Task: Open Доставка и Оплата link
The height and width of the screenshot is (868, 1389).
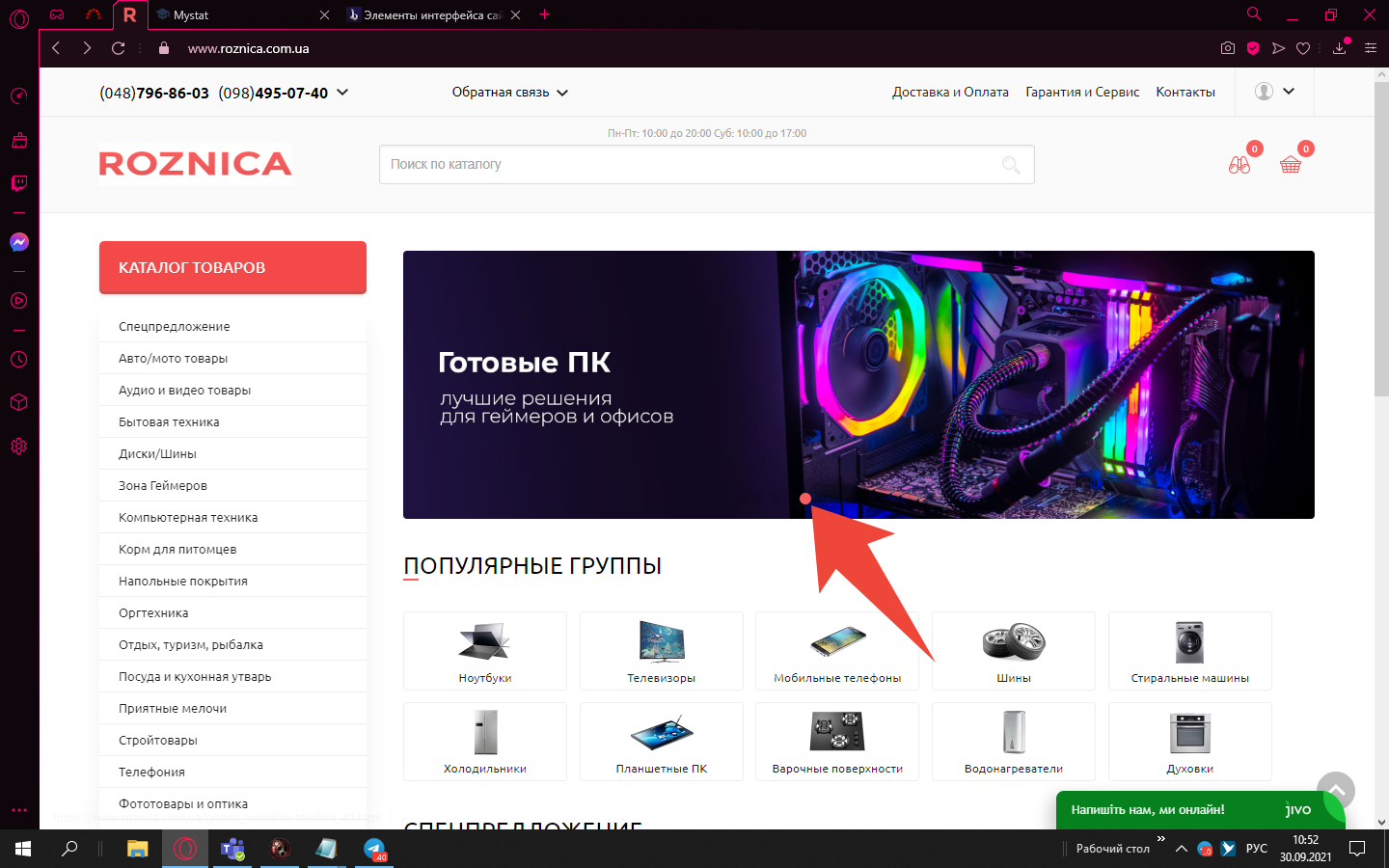Action: click(949, 93)
